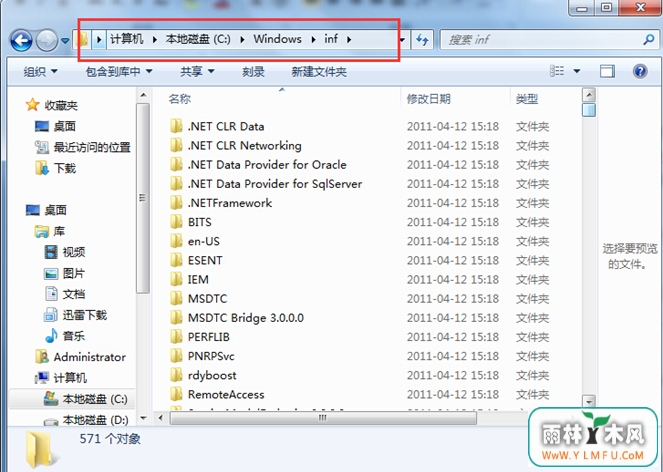Open the view options dropdown arrow
663x472 pixels.
pyautogui.click(x=577, y=71)
